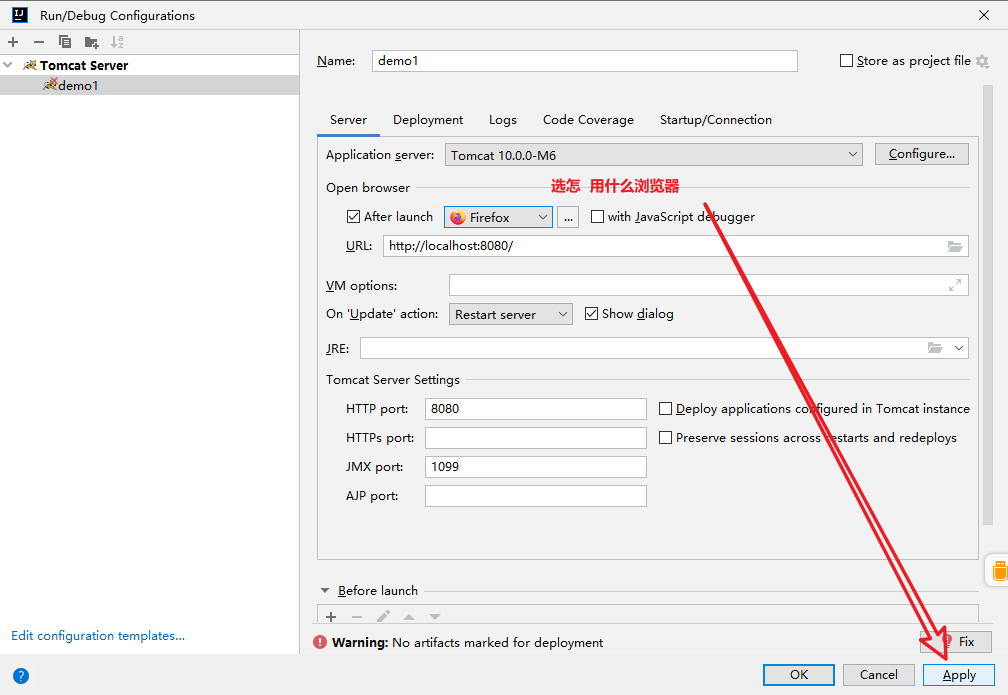Image resolution: width=1008 pixels, height=695 pixels.
Task: Add a Before launch task
Action: [331, 617]
